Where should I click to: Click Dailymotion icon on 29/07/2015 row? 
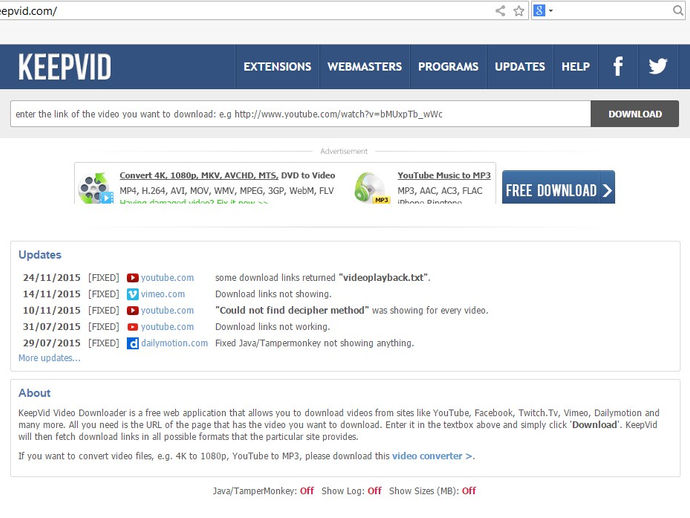[132, 343]
